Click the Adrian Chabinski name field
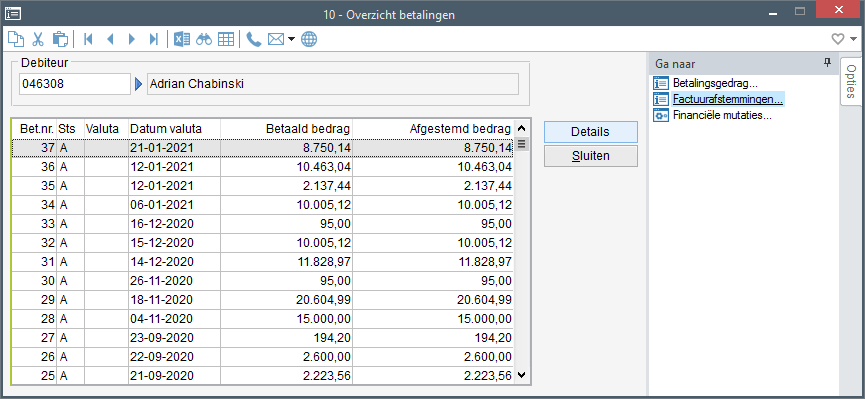Screen dimensions: 865x399 click(x=333, y=84)
